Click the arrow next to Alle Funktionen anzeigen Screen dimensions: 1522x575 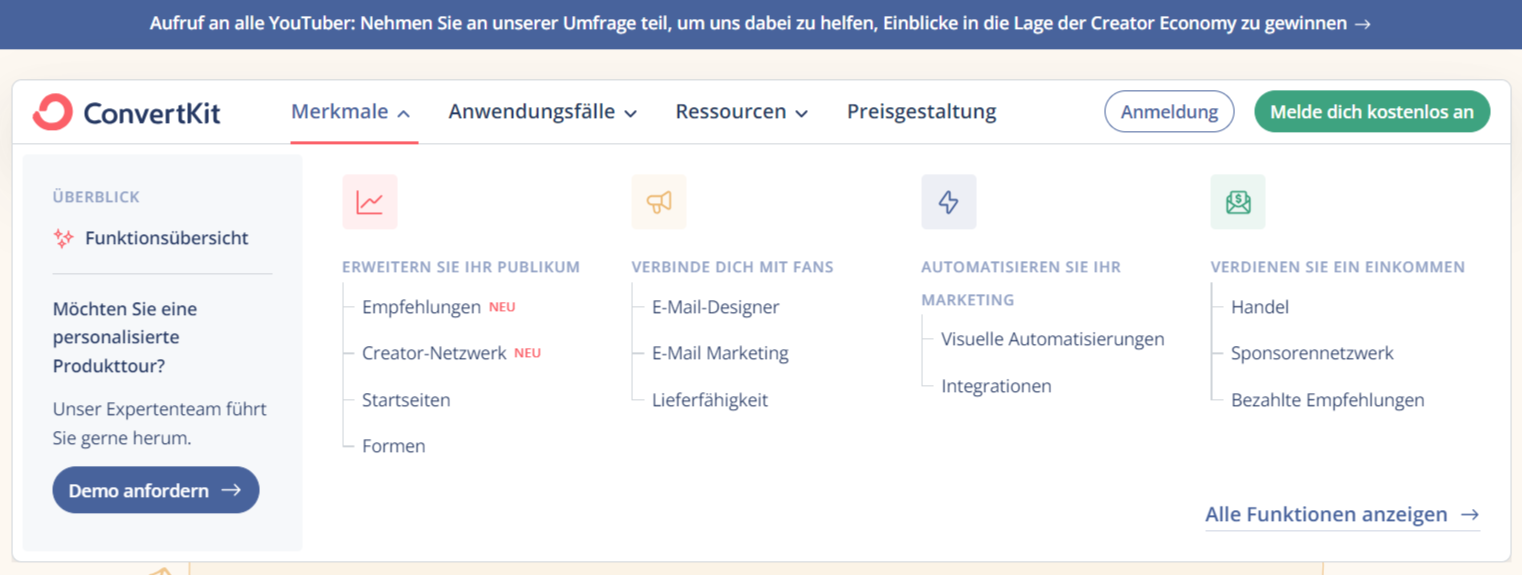(x=1469, y=514)
